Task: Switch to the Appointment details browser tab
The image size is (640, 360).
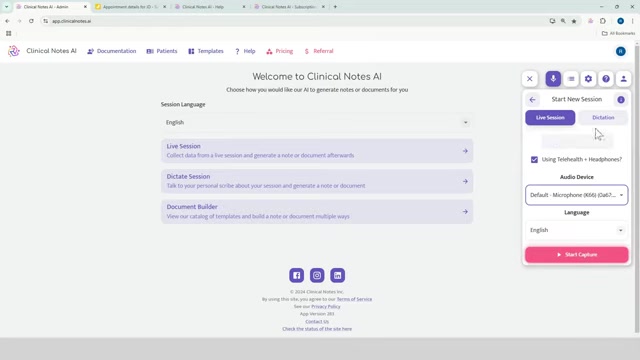Action: pyautogui.click(x=130, y=7)
